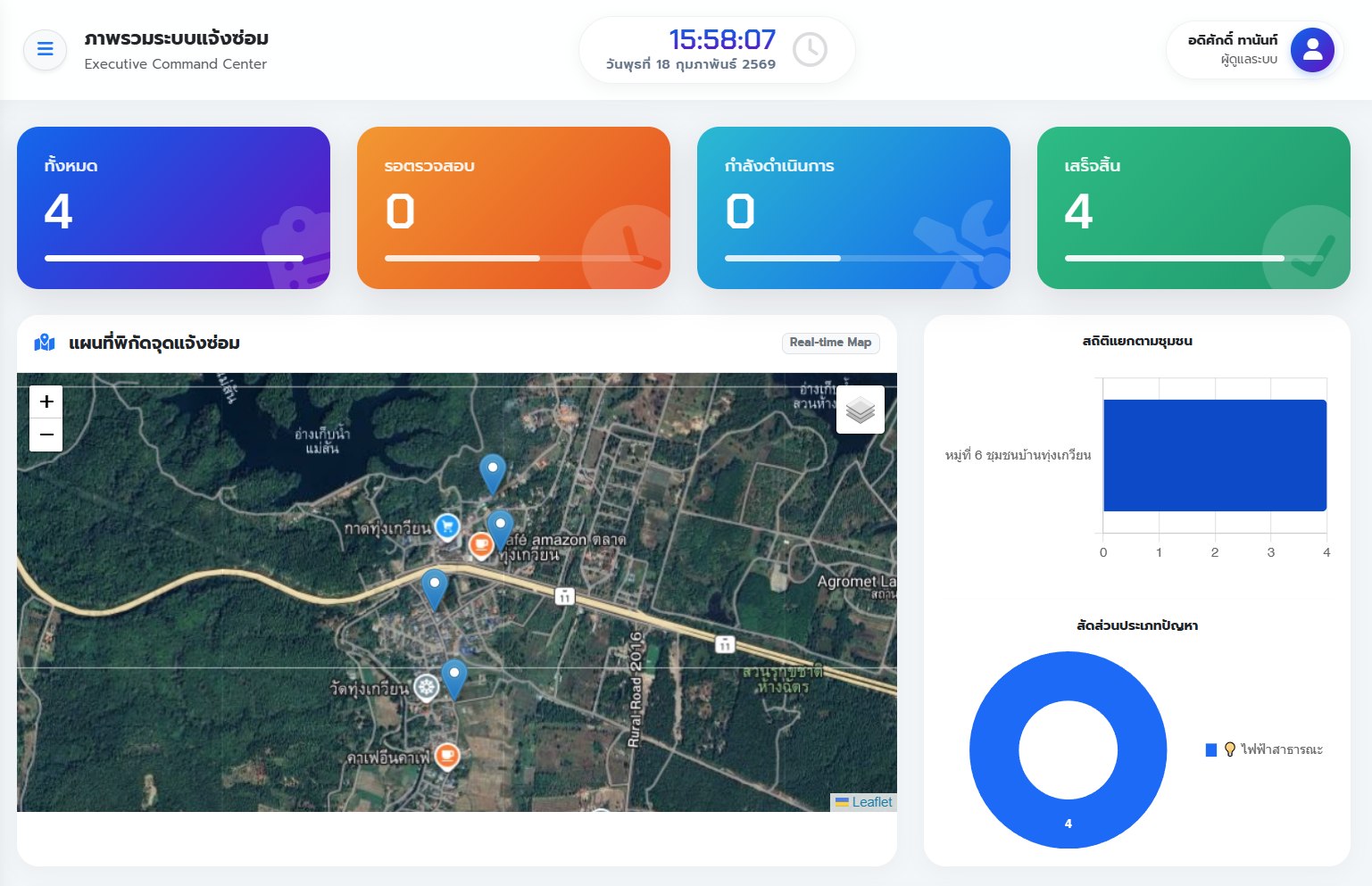Select the รอตรวจสอบ summary card

pyautogui.click(x=513, y=208)
